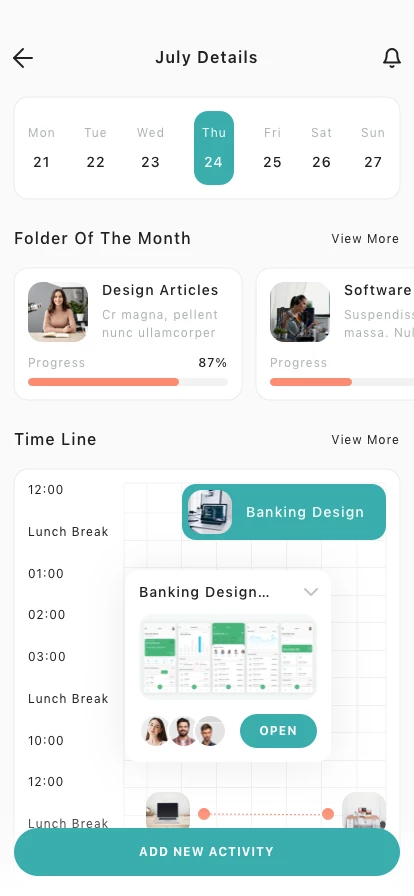
Task: Select Monday 21 in the week strip
Action: pyautogui.click(x=41, y=148)
